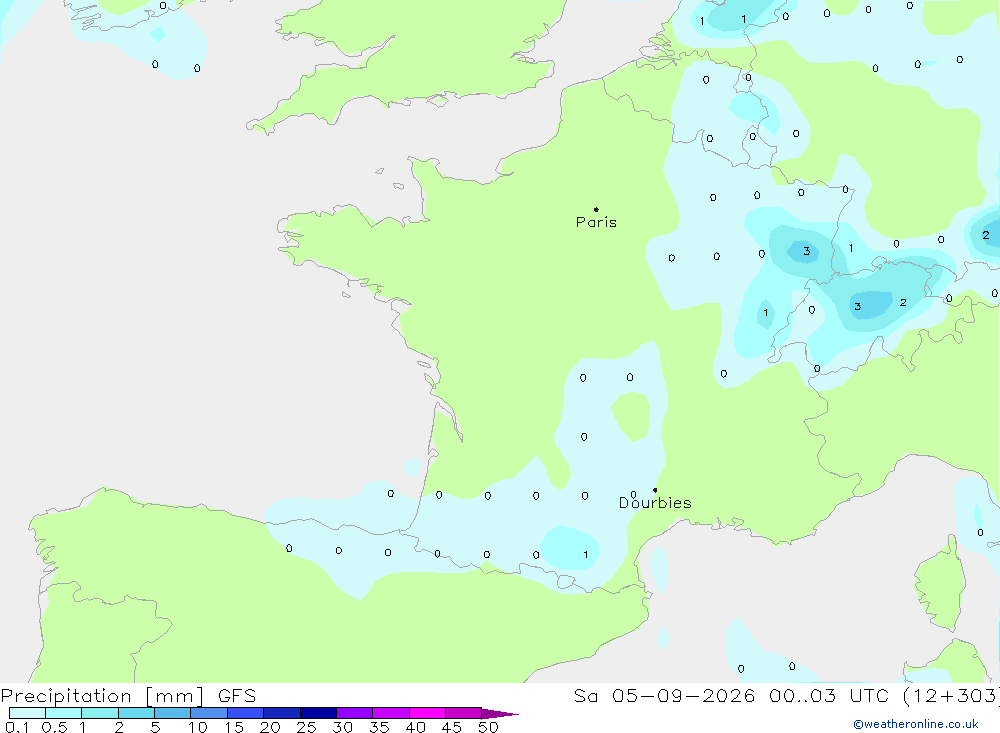Click the 1 mm value at top near Netherlands

pos(744,20)
